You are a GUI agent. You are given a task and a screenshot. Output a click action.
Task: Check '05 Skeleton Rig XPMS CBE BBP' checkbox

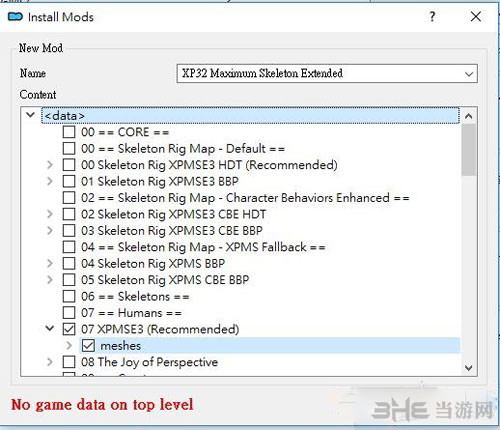coord(69,280)
